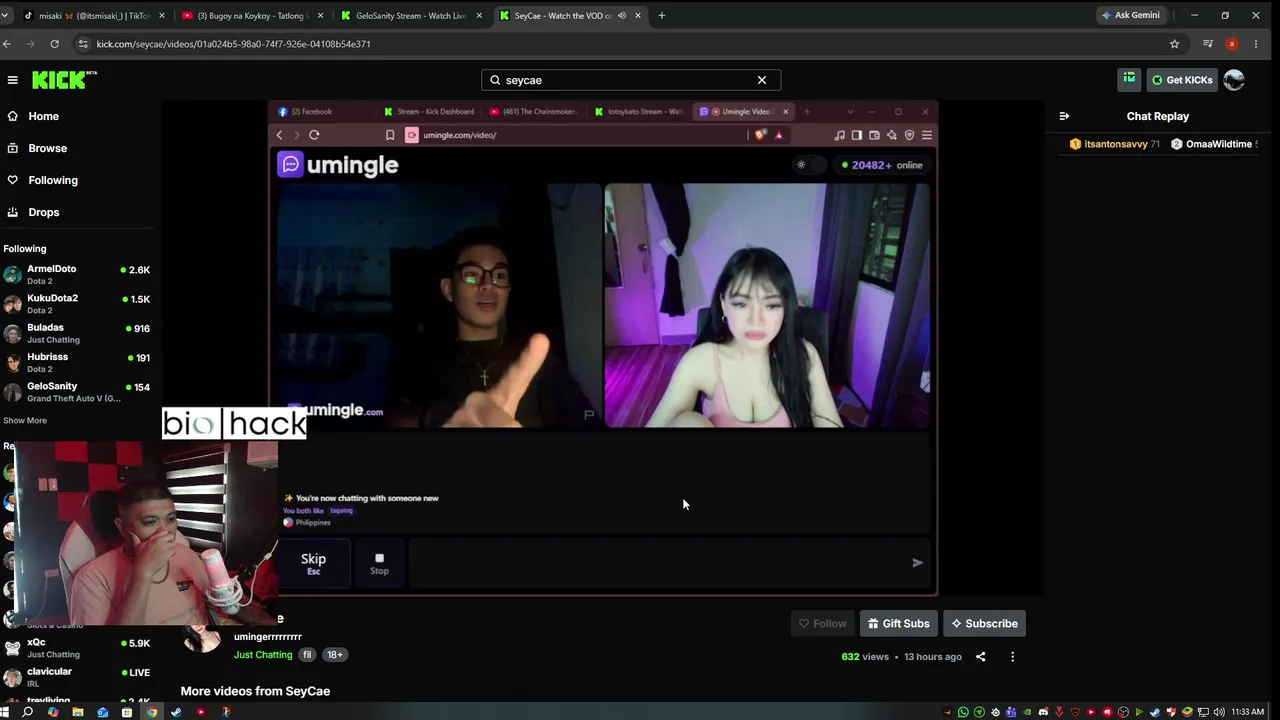Screen dimensions: 1280x720
Task: Bookmark this page with the star icon
Action: [x=1174, y=44]
